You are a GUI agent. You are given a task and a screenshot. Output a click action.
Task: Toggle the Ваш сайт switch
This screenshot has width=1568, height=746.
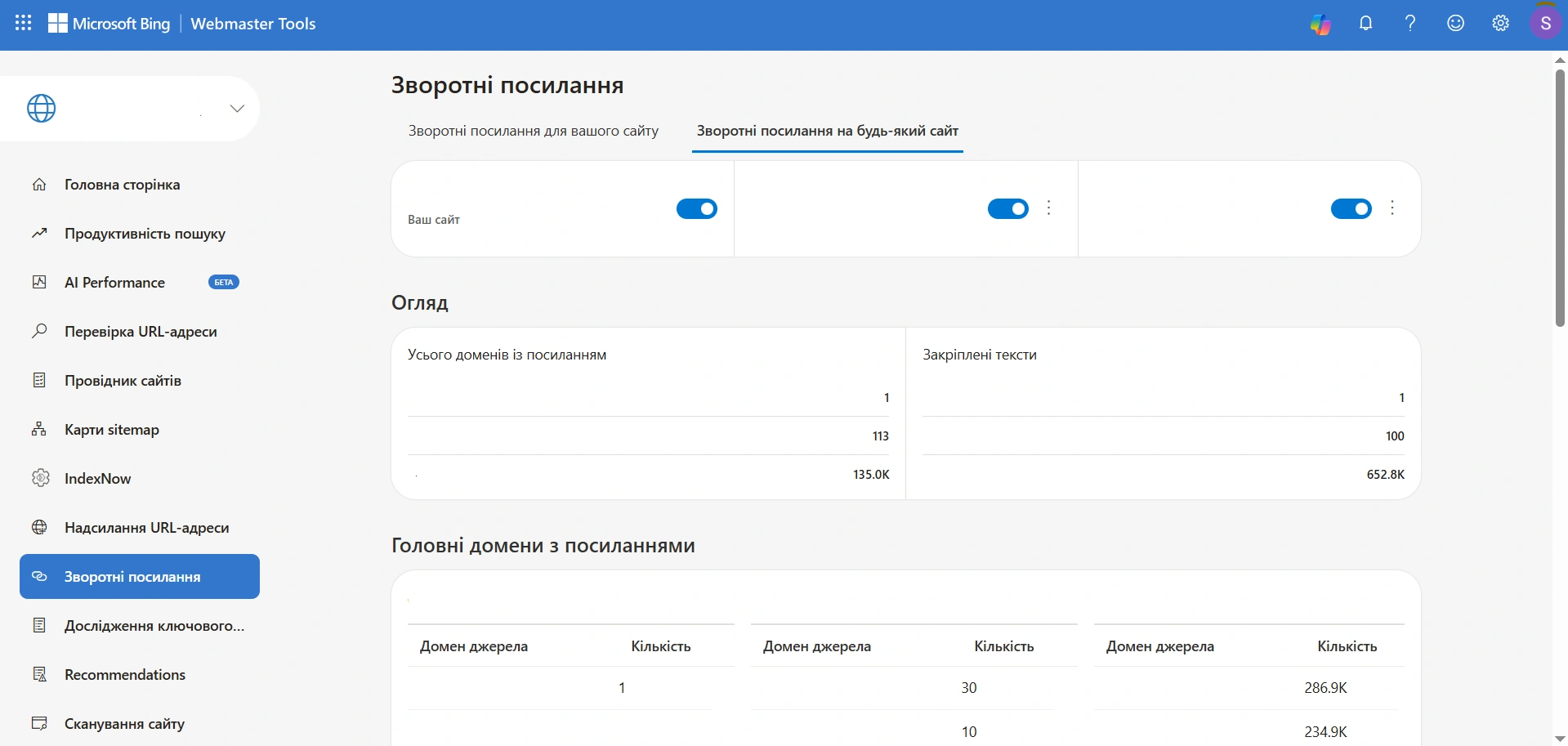point(697,209)
